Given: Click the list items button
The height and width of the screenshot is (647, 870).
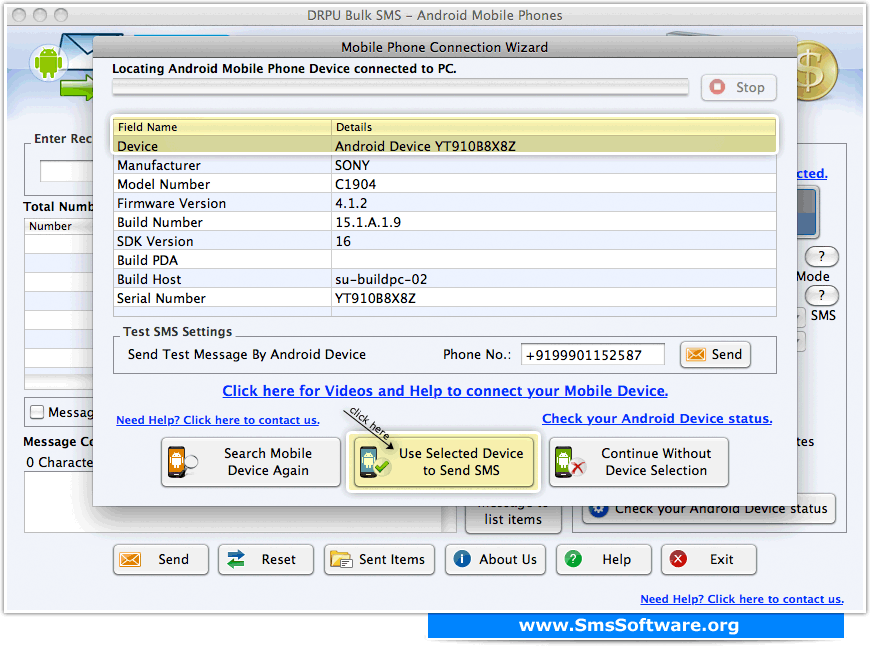Looking at the screenshot, I should pos(513,519).
